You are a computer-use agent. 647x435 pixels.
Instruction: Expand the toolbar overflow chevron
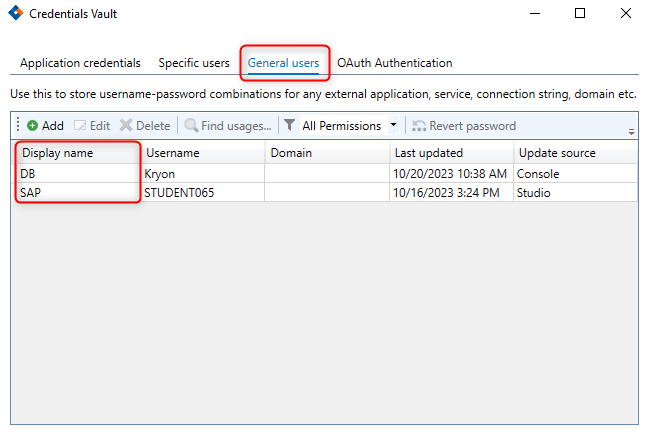coord(631,131)
